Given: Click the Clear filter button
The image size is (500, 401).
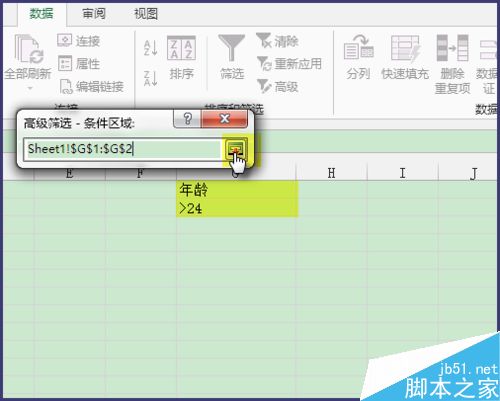Looking at the screenshot, I should (277, 41).
